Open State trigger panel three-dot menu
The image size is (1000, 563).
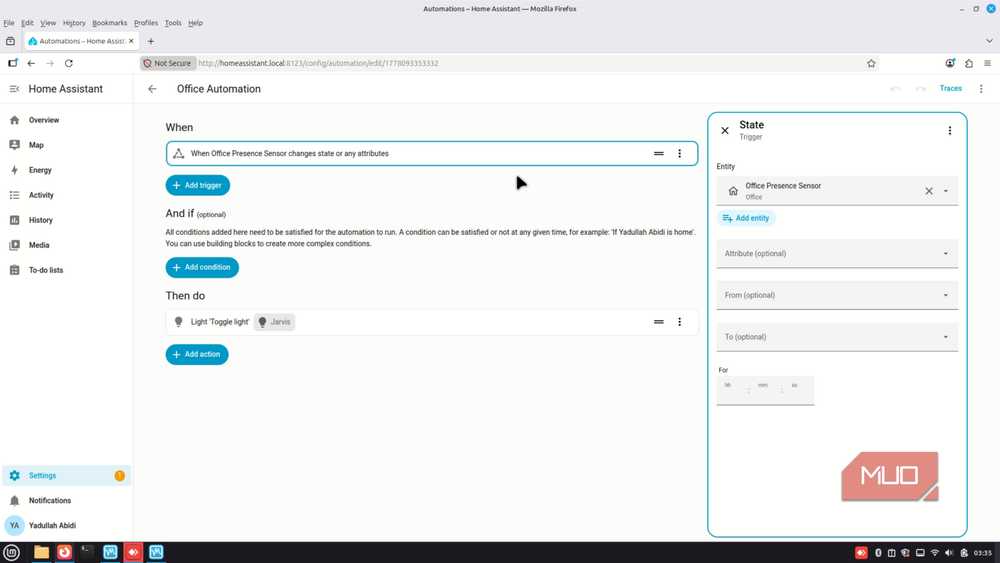pos(950,131)
